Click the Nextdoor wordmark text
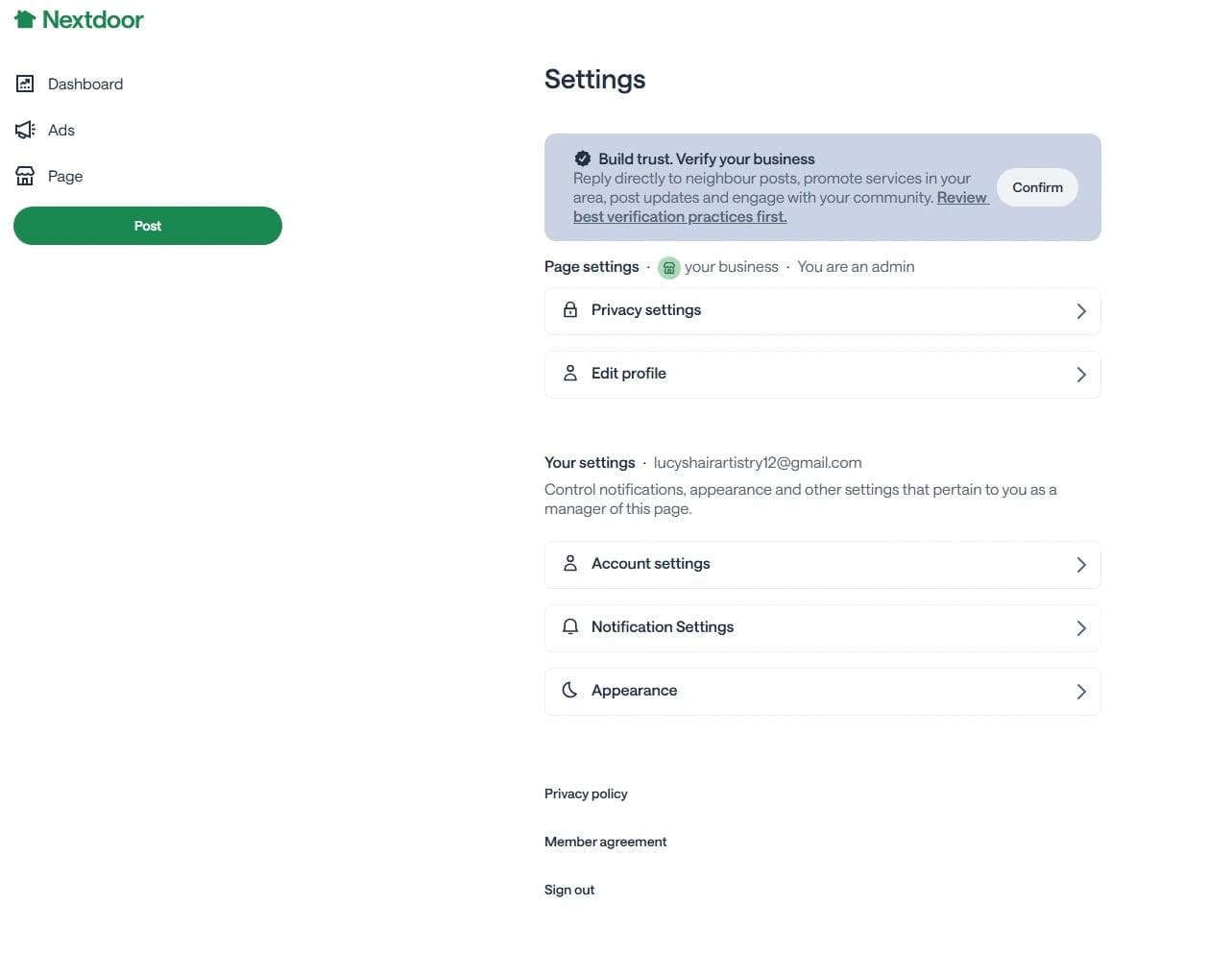Viewport: 1232px width, 977px height. 93,19
